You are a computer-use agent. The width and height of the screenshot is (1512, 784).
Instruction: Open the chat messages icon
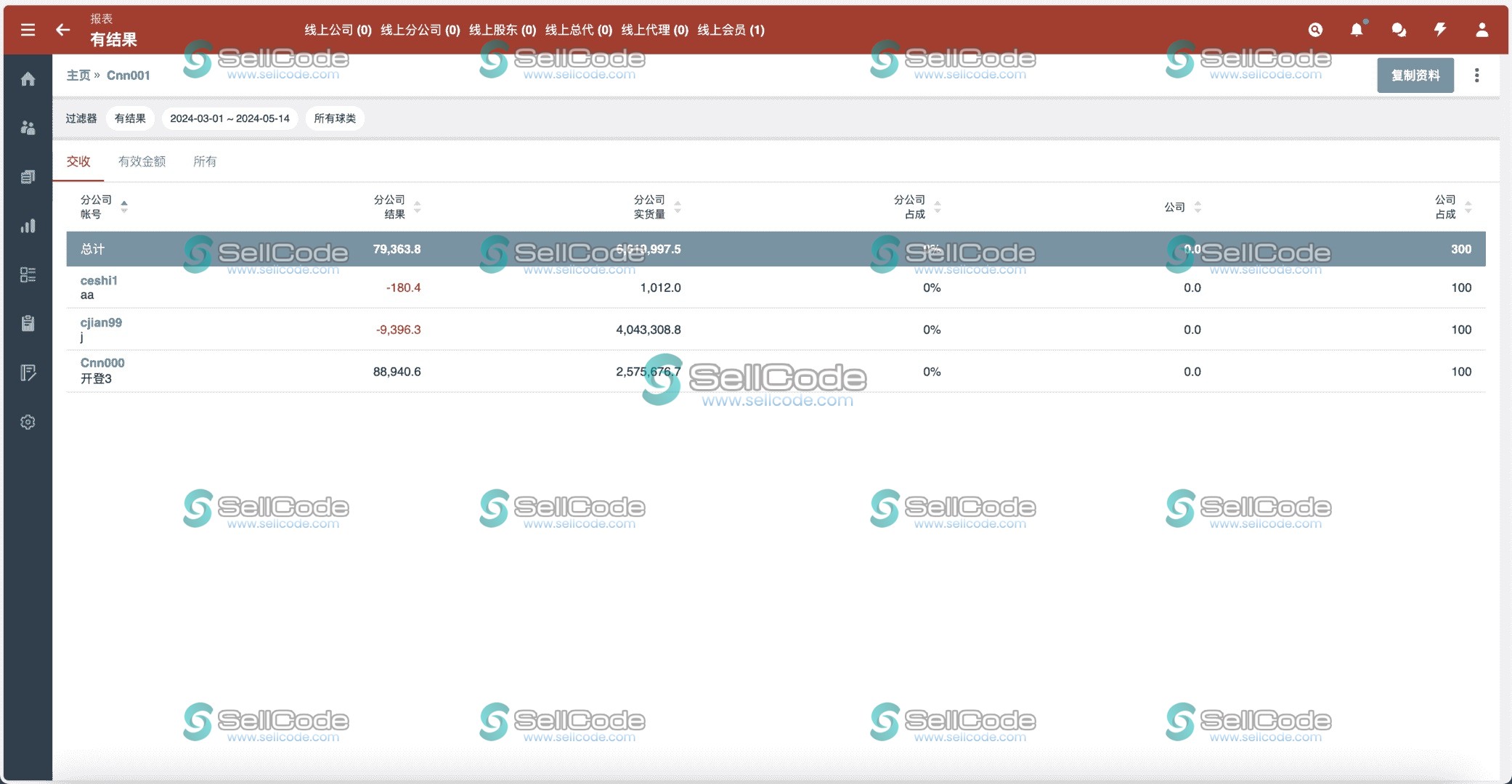pyautogui.click(x=1398, y=30)
